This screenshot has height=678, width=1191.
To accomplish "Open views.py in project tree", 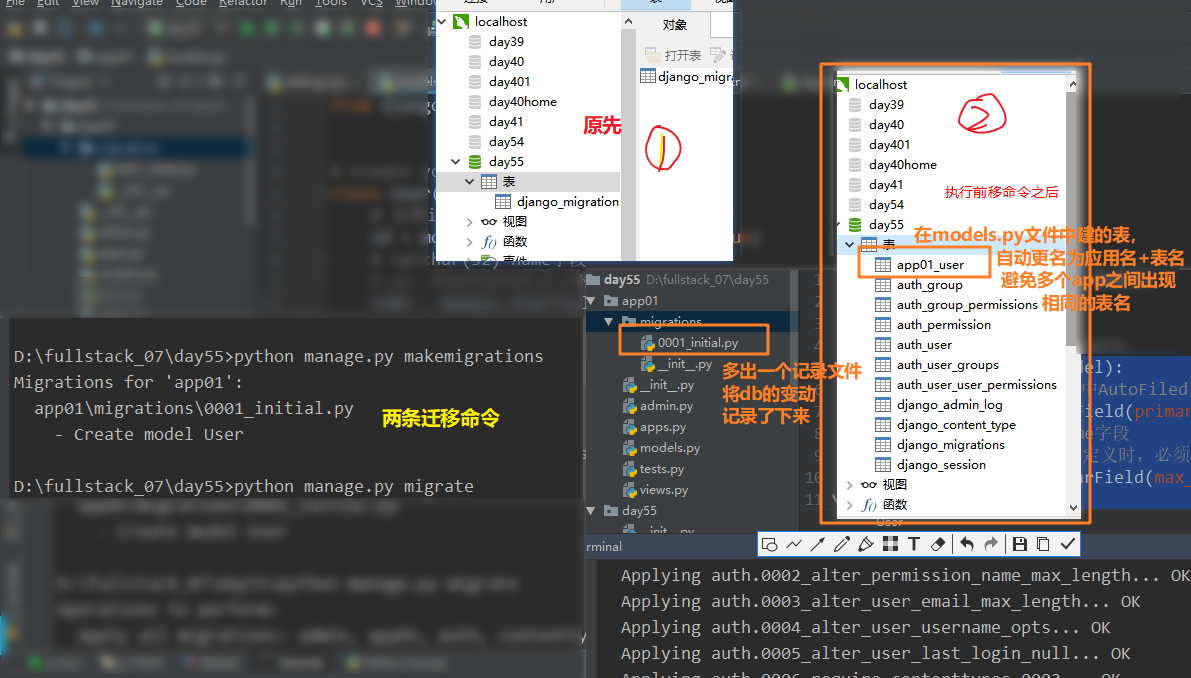I will [x=663, y=490].
